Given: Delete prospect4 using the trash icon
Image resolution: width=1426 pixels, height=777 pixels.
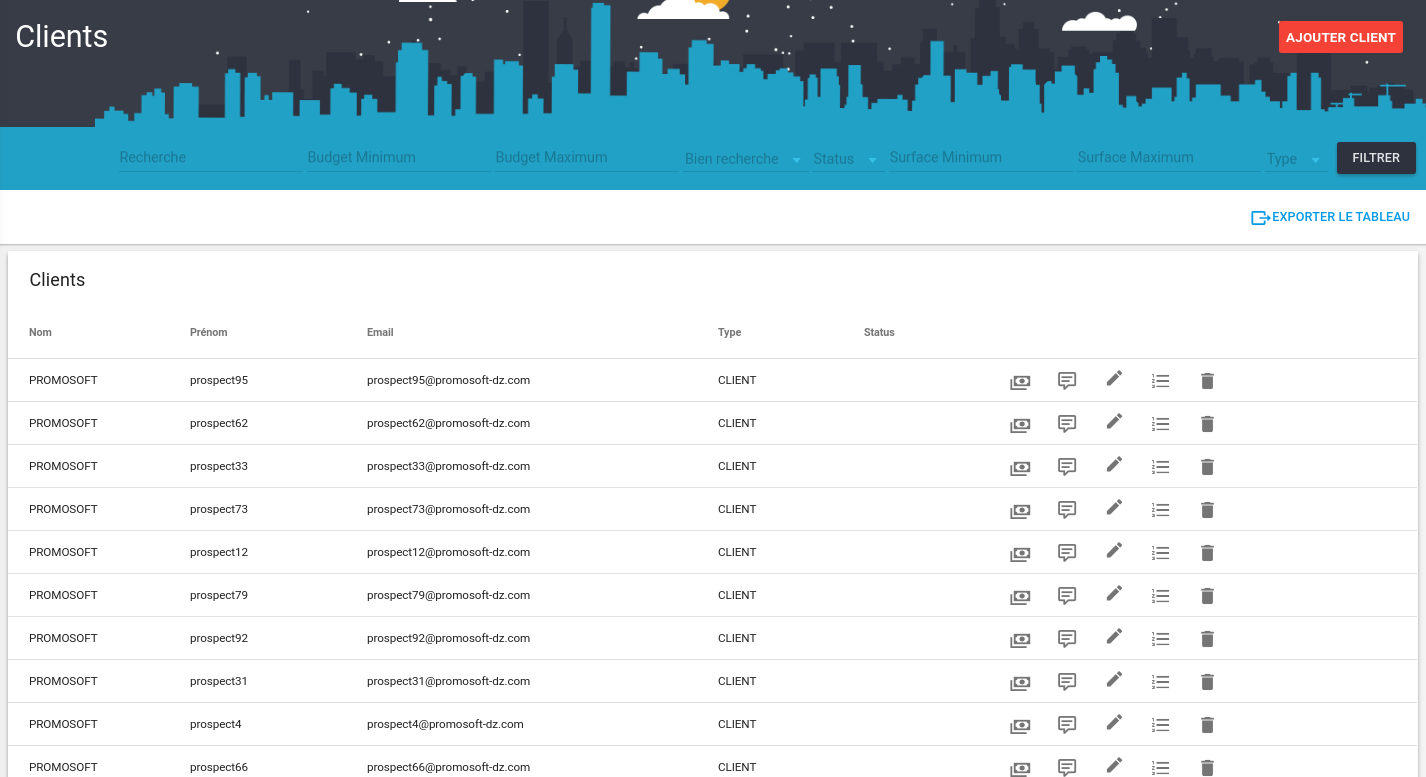Looking at the screenshot, I should 1207,725.
